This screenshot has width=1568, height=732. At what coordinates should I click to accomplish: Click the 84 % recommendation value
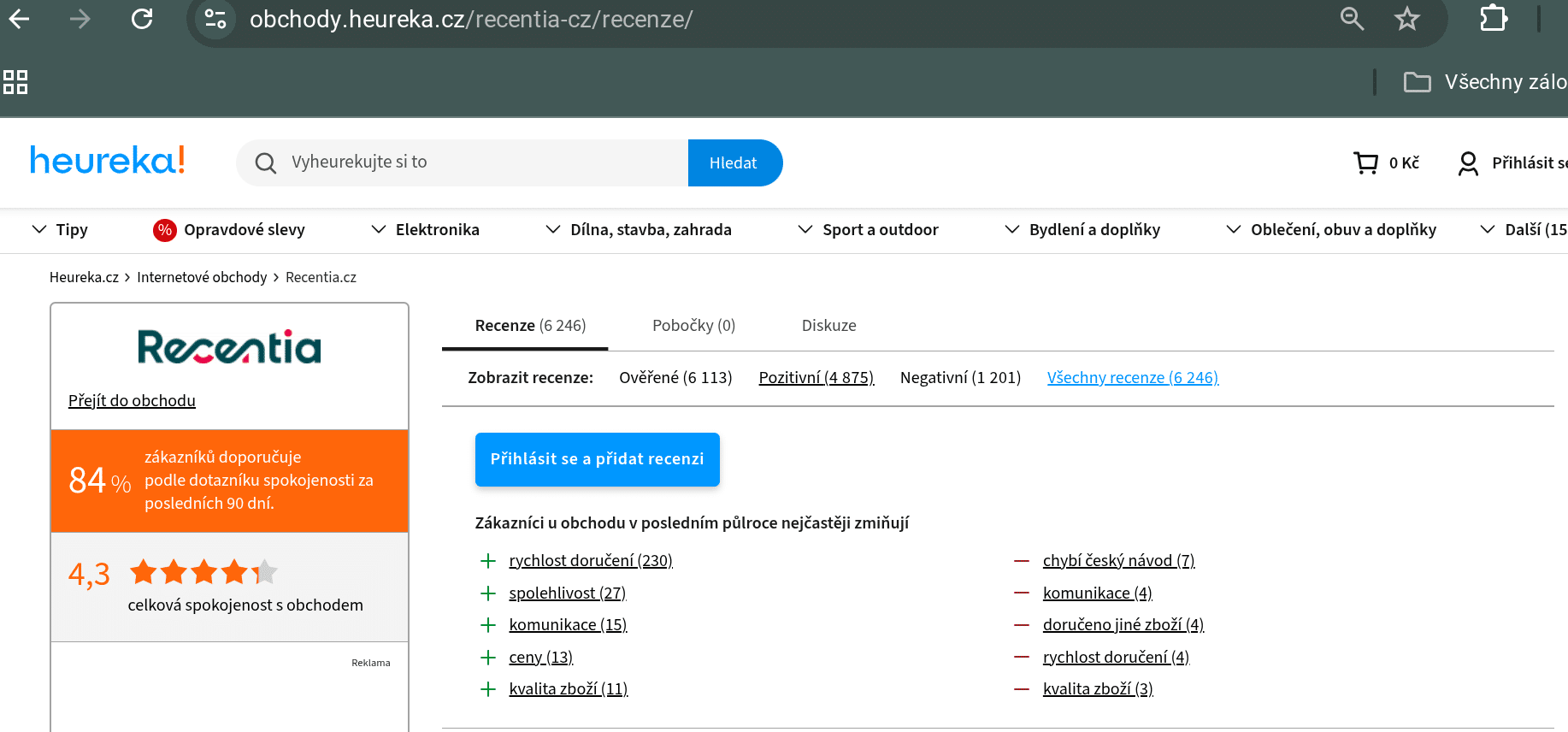(x=100, y=481)
